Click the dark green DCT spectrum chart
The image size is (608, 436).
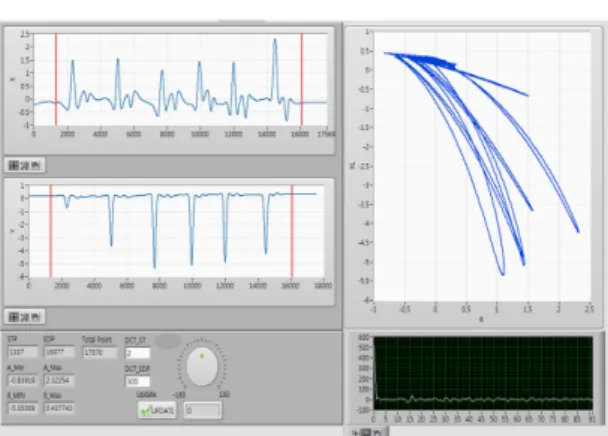click(483, 373)
